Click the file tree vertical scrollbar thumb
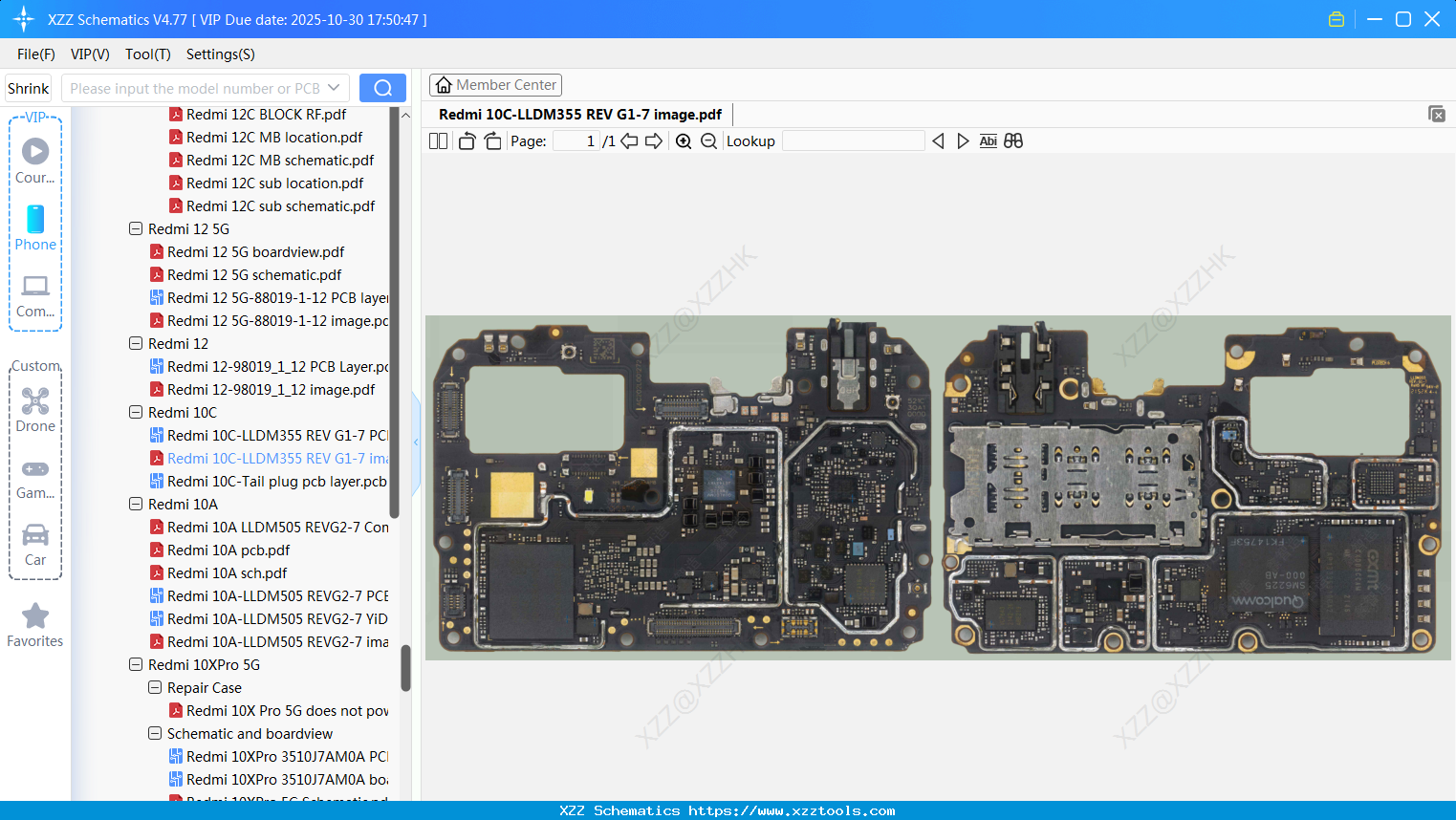This screenshot has height=820, width=1456. 405,667
